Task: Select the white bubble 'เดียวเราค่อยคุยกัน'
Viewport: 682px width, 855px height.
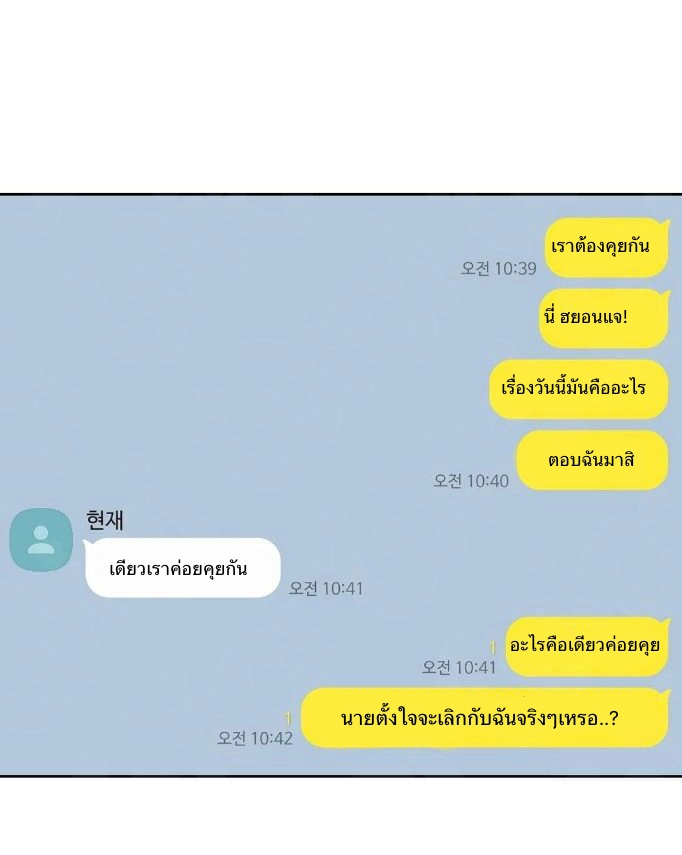Action: point(183,568)
